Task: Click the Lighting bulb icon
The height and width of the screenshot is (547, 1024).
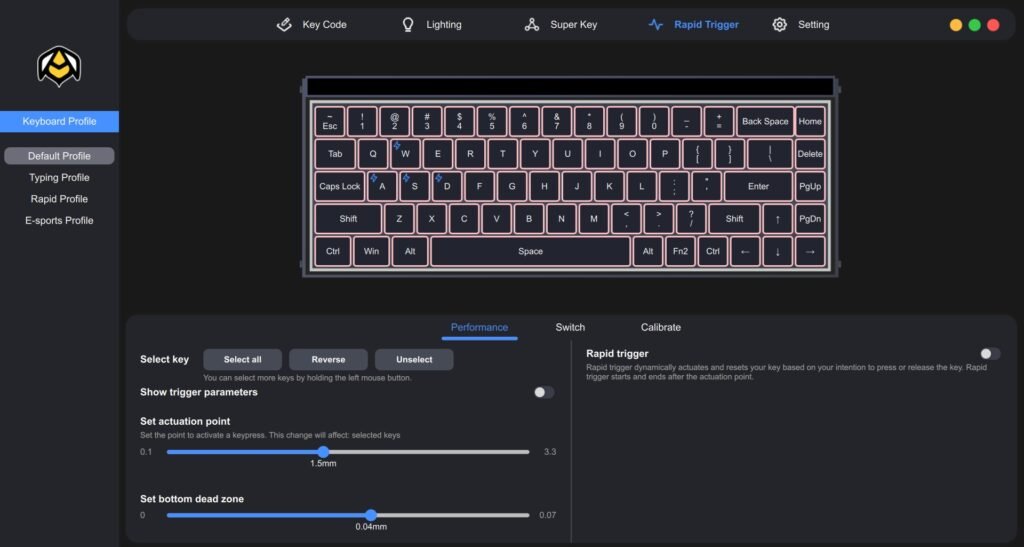Action: pos(408,25)
